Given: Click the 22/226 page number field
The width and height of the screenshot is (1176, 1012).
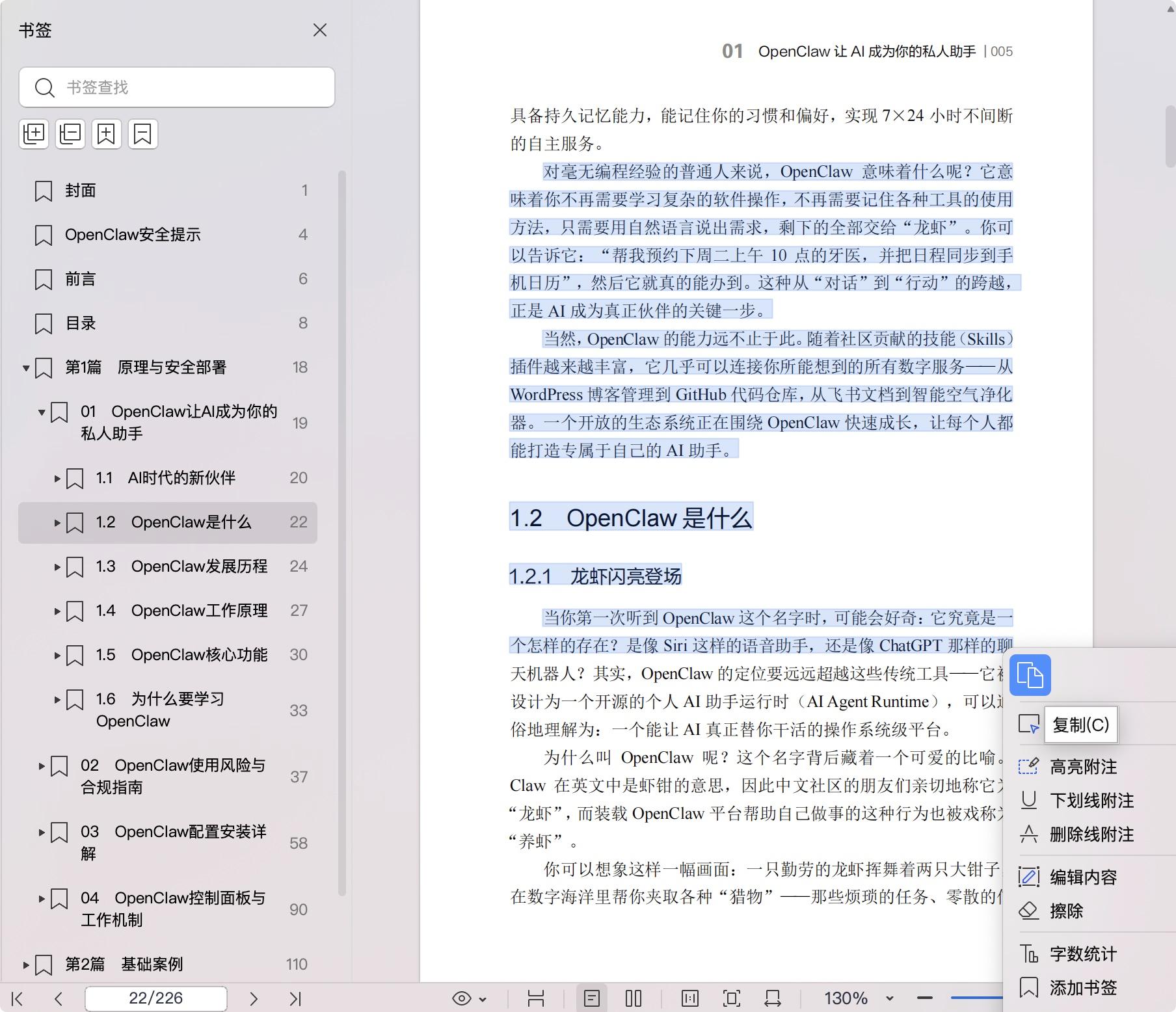Looking at the screenshot, I should 156,998.
